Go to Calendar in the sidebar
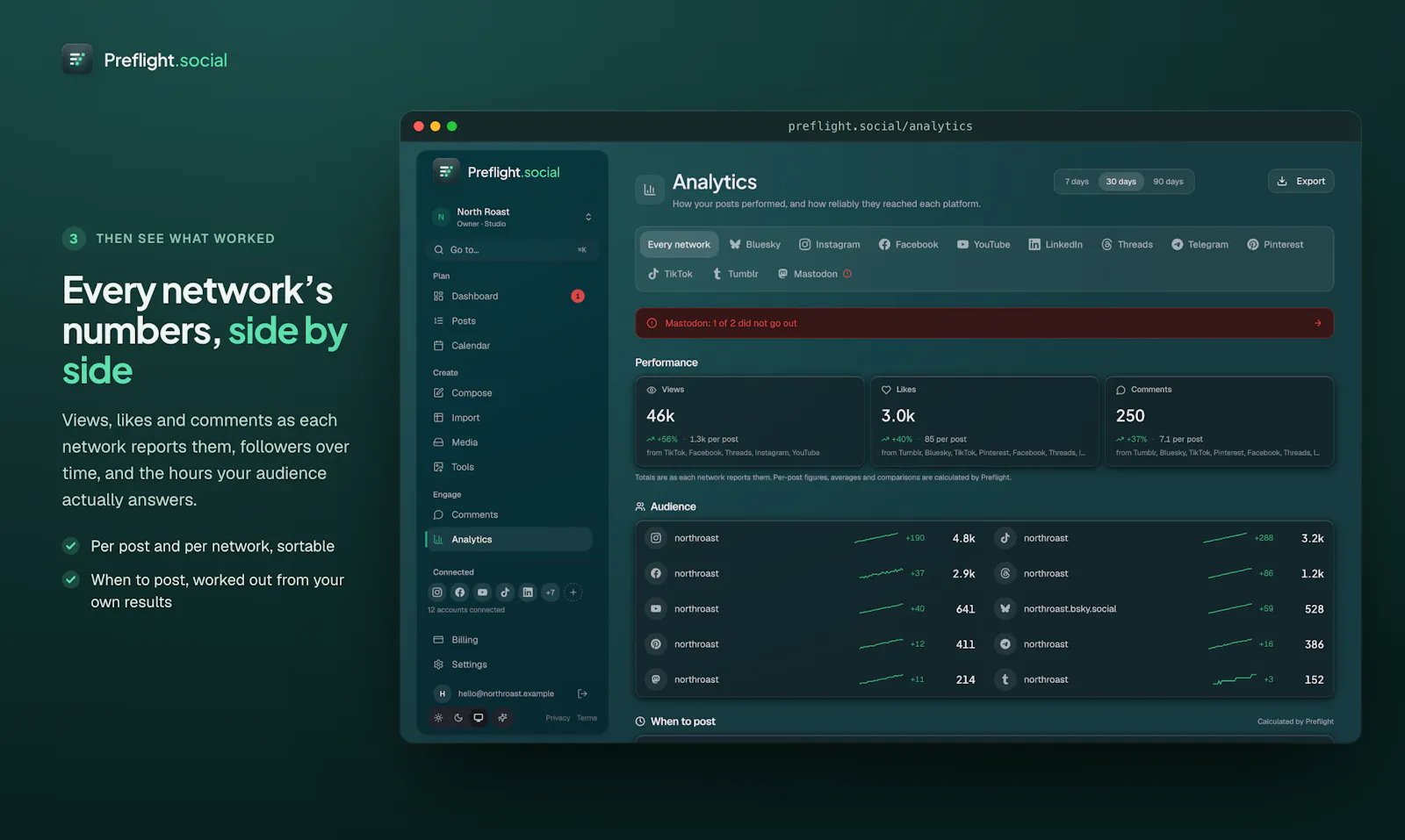Viewport: 1405px width, 840px height. pos(508,345)
